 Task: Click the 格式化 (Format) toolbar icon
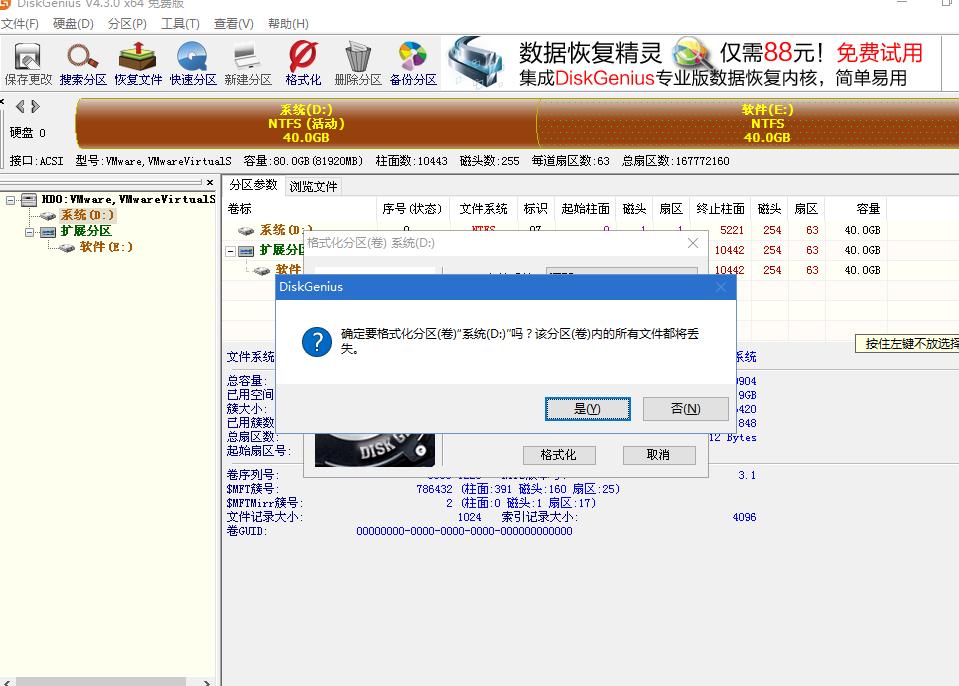pyautogui.click(x=302, y=62)
